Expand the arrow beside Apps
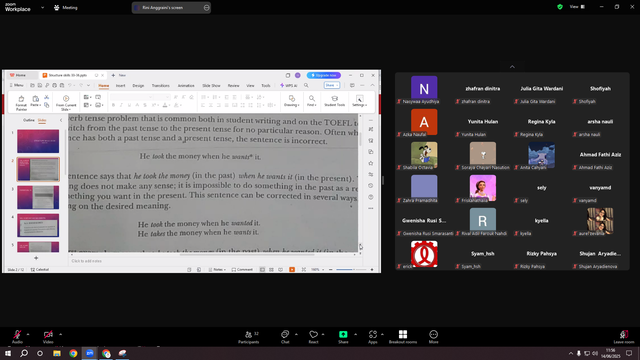The image size is (640, 360). (x=382, y=334)
